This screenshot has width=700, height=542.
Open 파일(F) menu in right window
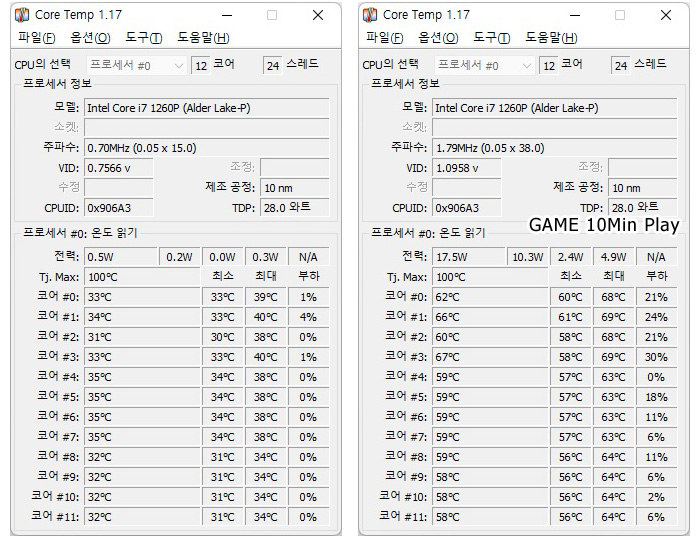[x=385, y=38]
